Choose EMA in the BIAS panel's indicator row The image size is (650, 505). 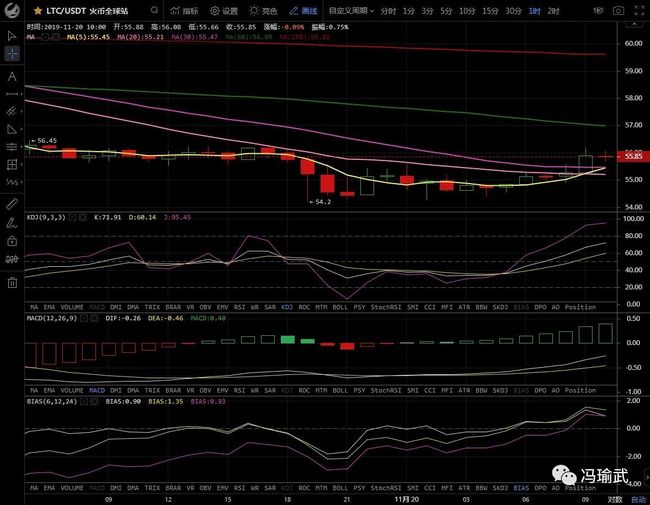tap(49, 488)
